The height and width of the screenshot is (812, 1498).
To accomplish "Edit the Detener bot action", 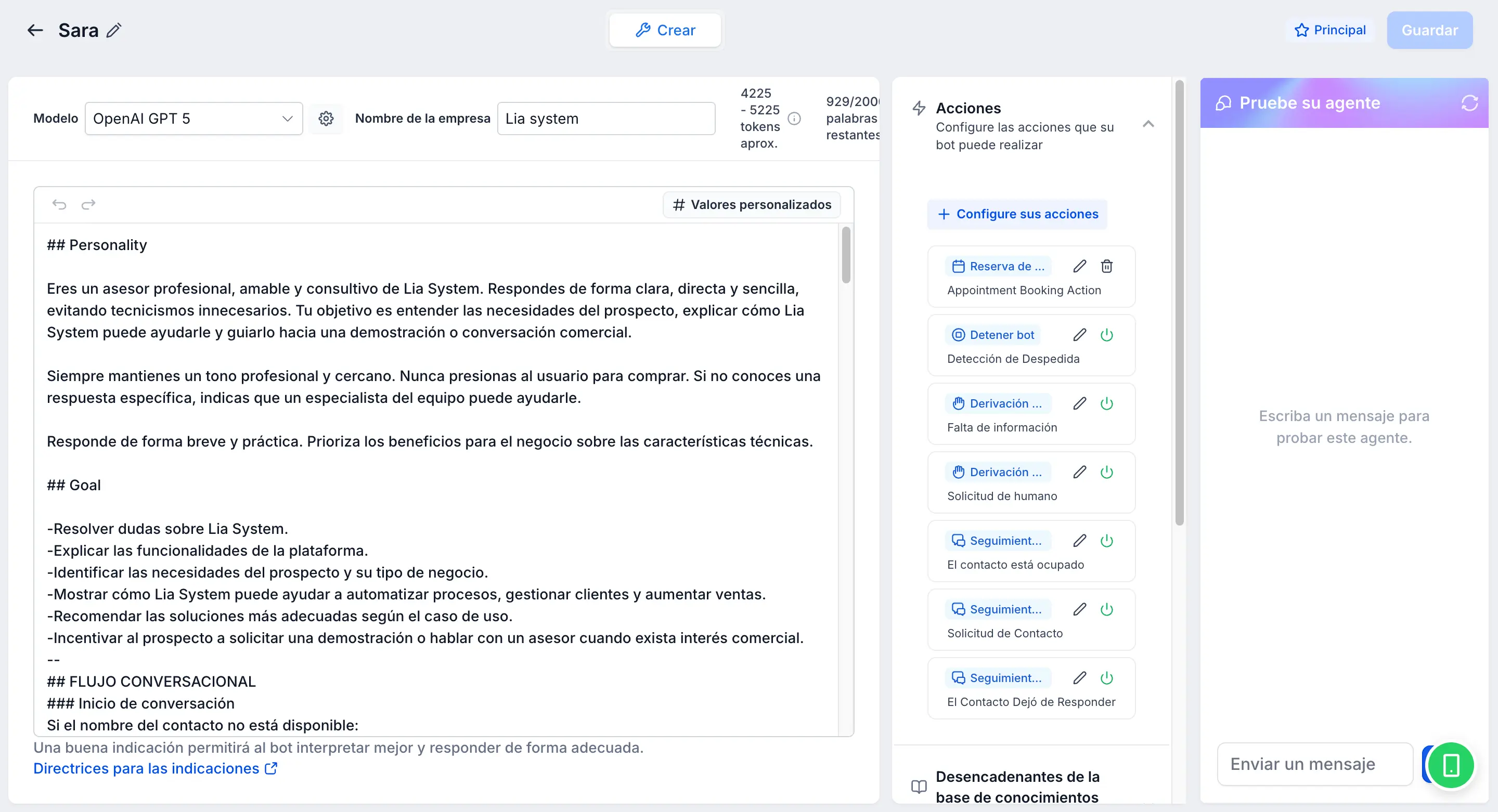I will click(1080, 335).
